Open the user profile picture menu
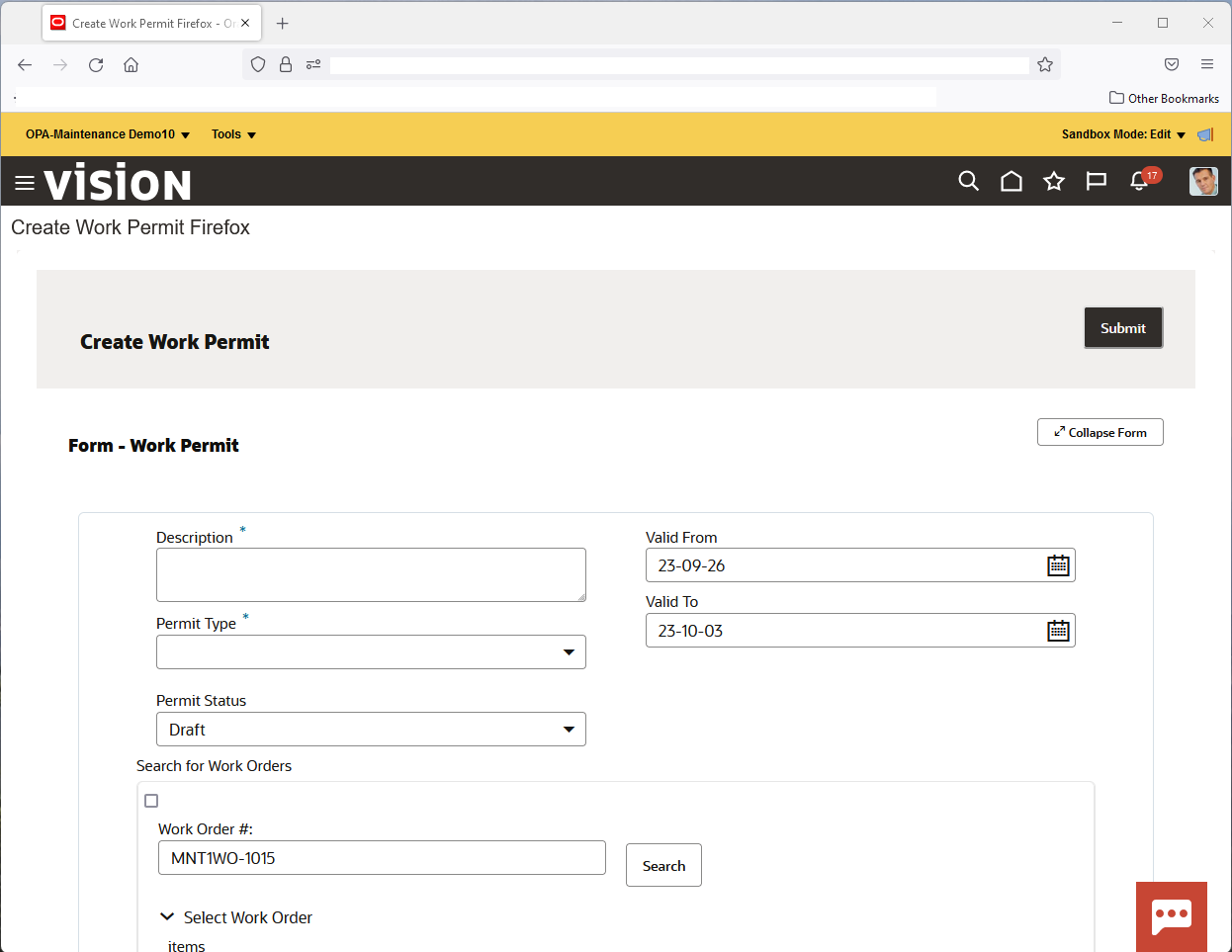The height and width of the screenshot is (952, 1232). coord(1203,181)
